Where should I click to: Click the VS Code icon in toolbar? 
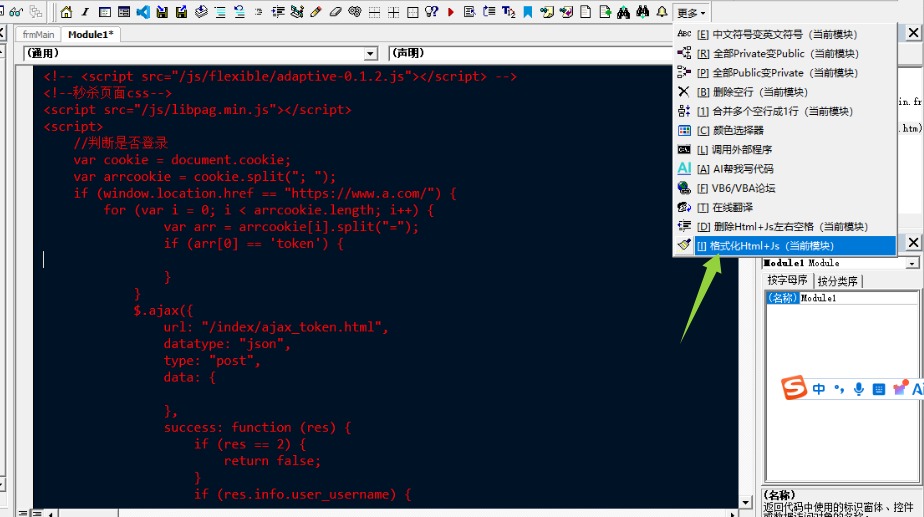(x=142, y=12)
